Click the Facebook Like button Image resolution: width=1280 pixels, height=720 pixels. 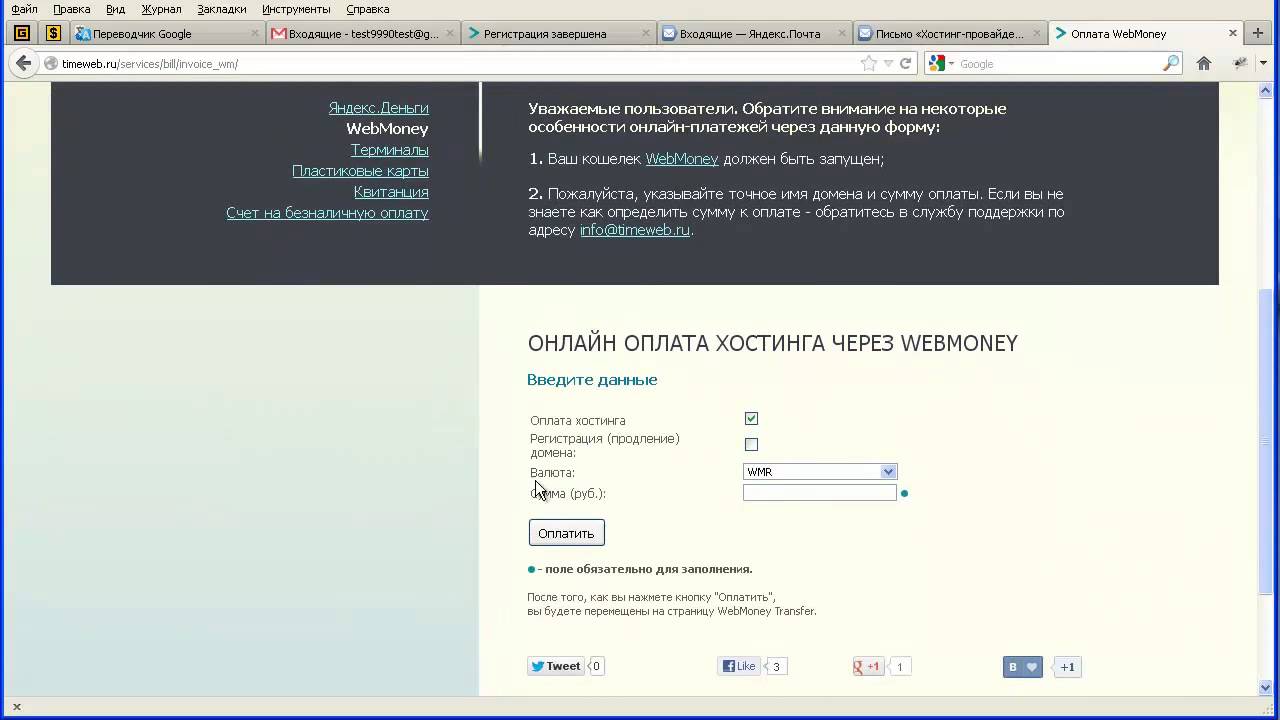pyautogui.click(x=739, y=666)
